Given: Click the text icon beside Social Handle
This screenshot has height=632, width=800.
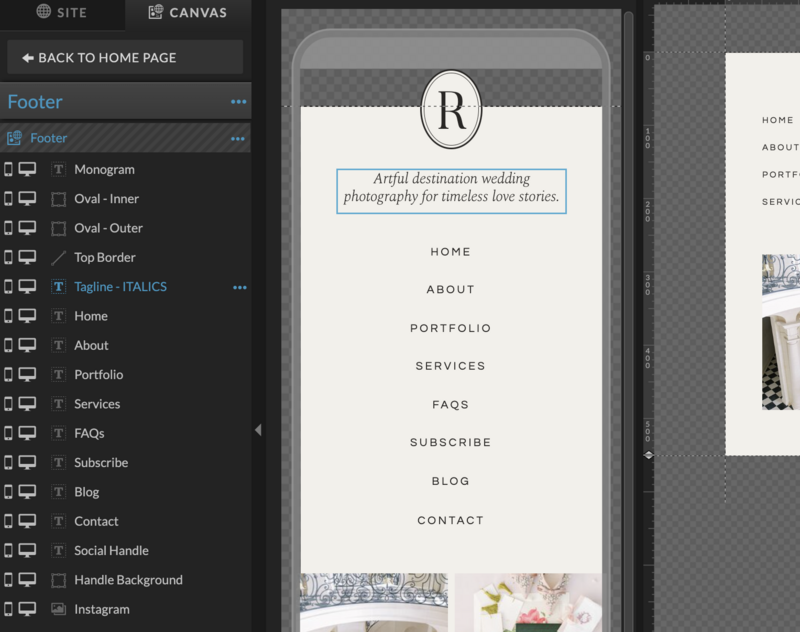Looking at the screenshot, I should 58,551.
